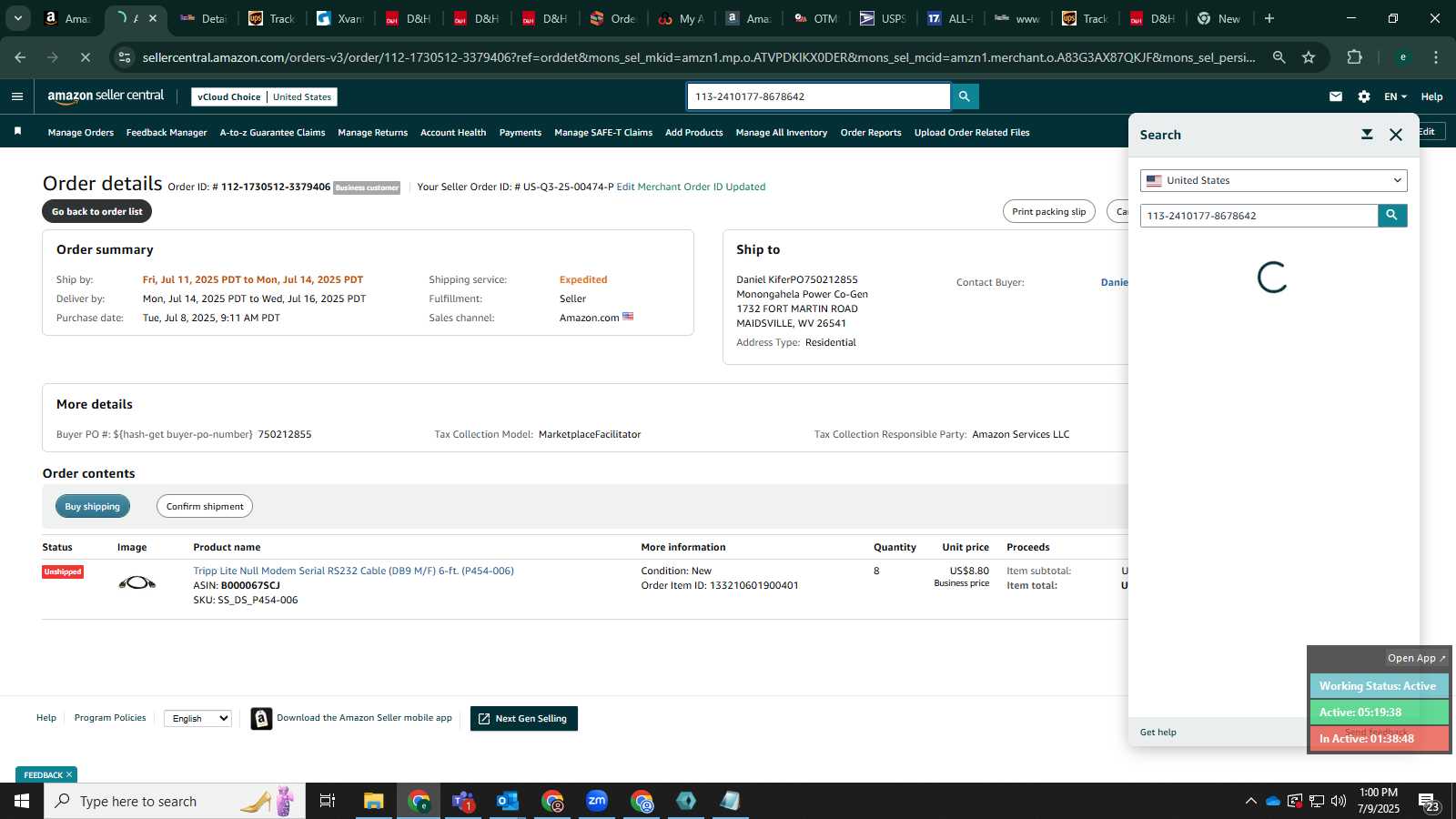Click the Amazon Seller Central logo

coord(106,96)
